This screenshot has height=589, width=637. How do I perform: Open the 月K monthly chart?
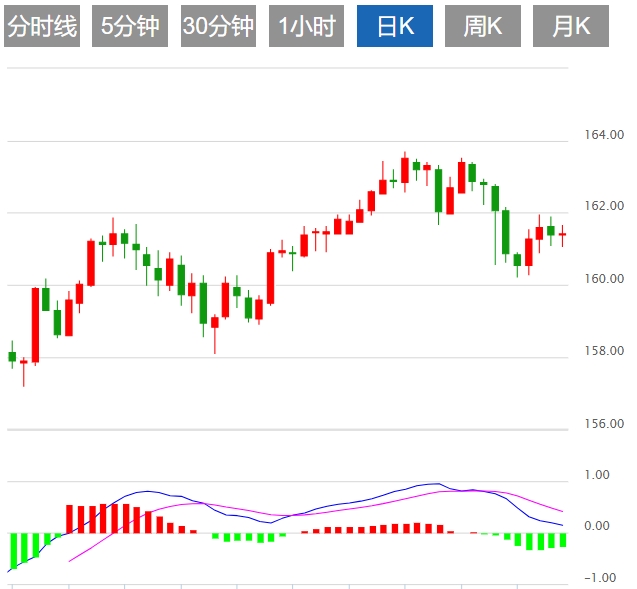pyautogui.click(x=571, y=27)
